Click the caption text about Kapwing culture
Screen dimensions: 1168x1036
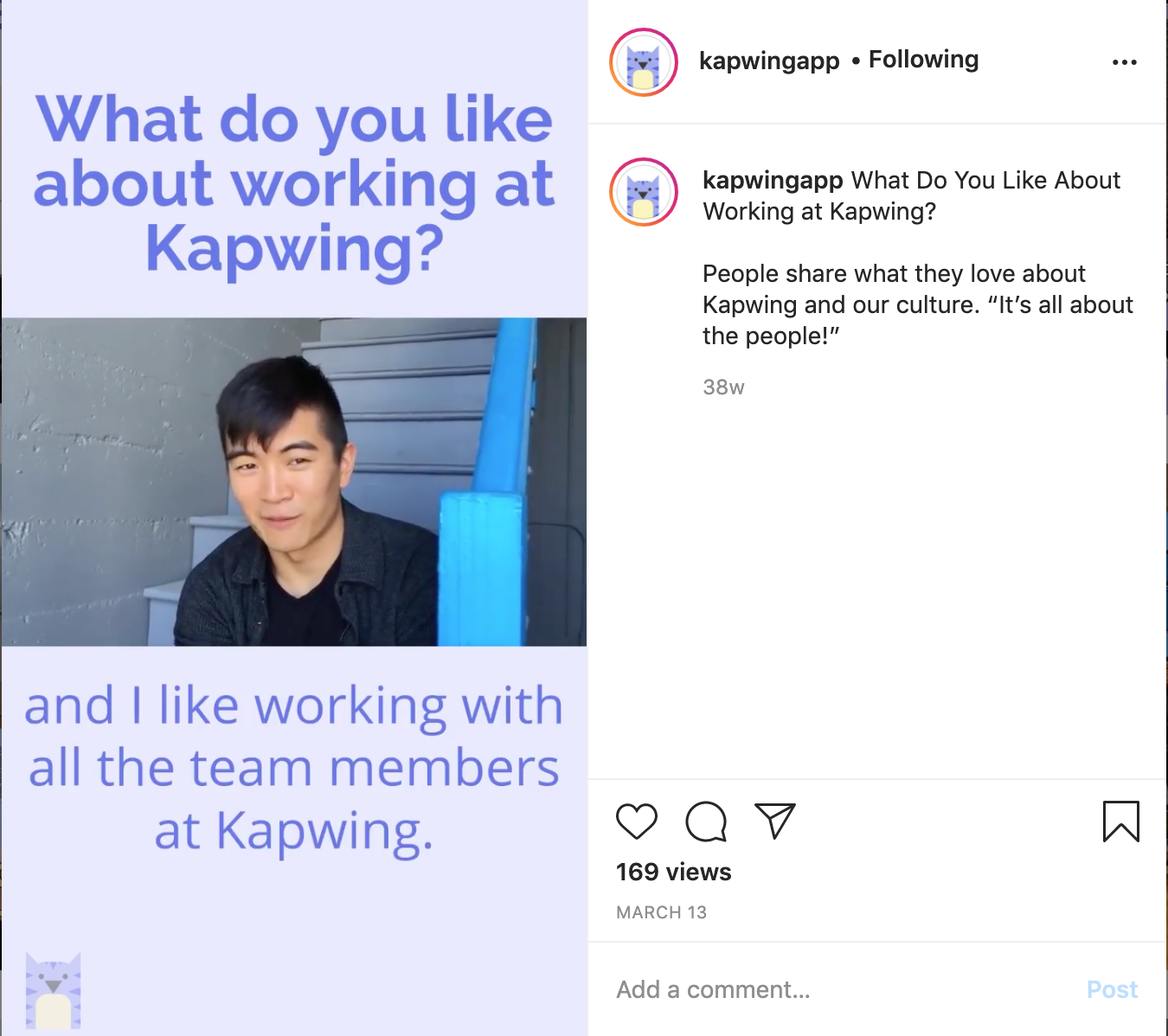coord(918,304)
